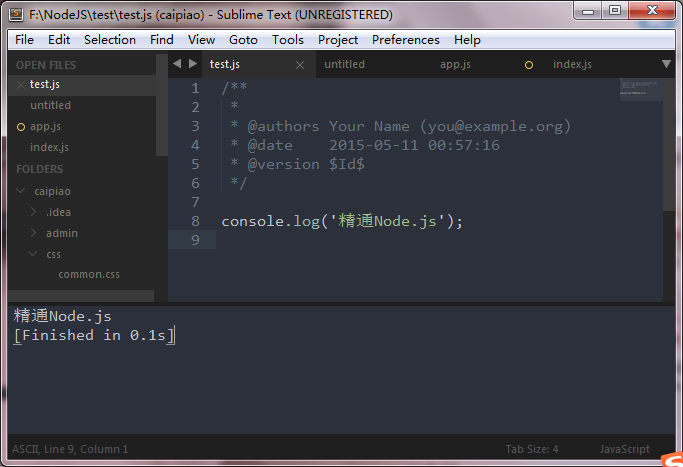
Task: Collapse the css folder
Action: [33, 254]
